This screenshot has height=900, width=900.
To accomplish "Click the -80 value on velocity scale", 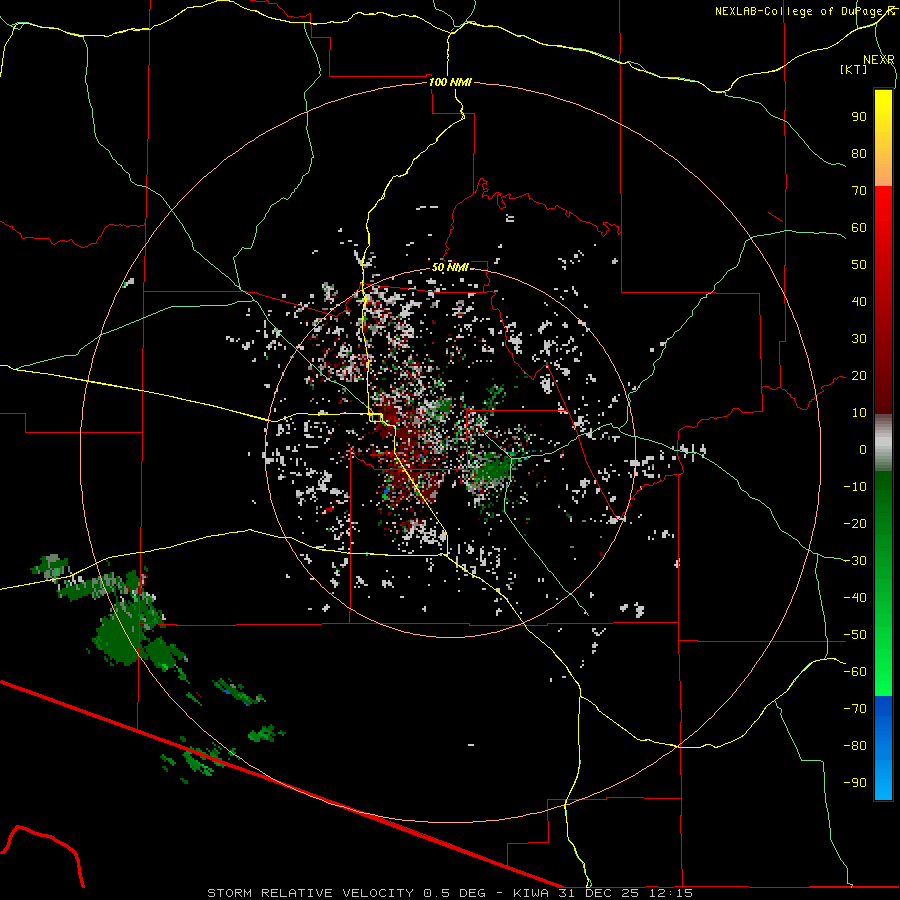I will [x=855, y=746].
